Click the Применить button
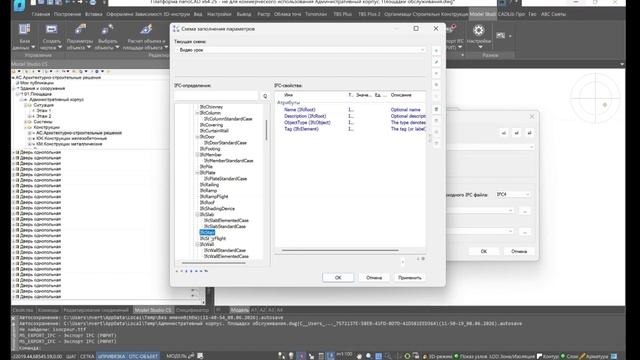The width and height of the screenshot is (640, 360). point(409,278)
